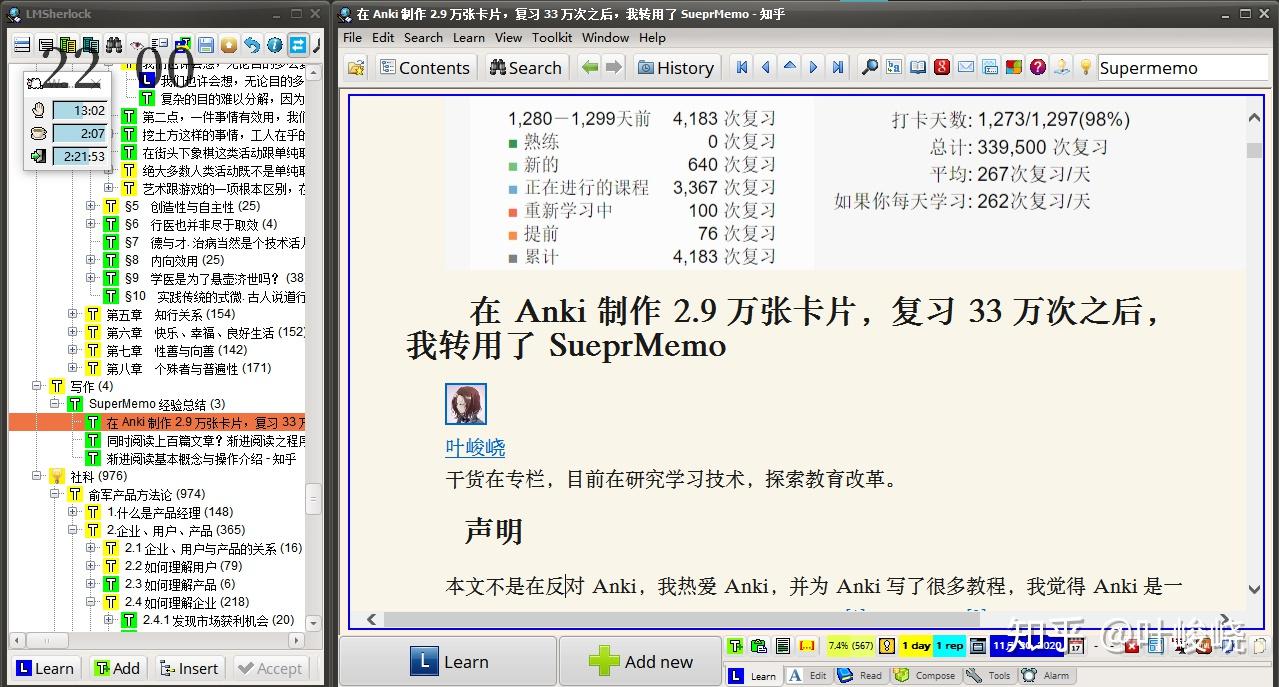The image size is (1279, 687).
Task: Switch to the Read tab
Action: tap(859, 675)
